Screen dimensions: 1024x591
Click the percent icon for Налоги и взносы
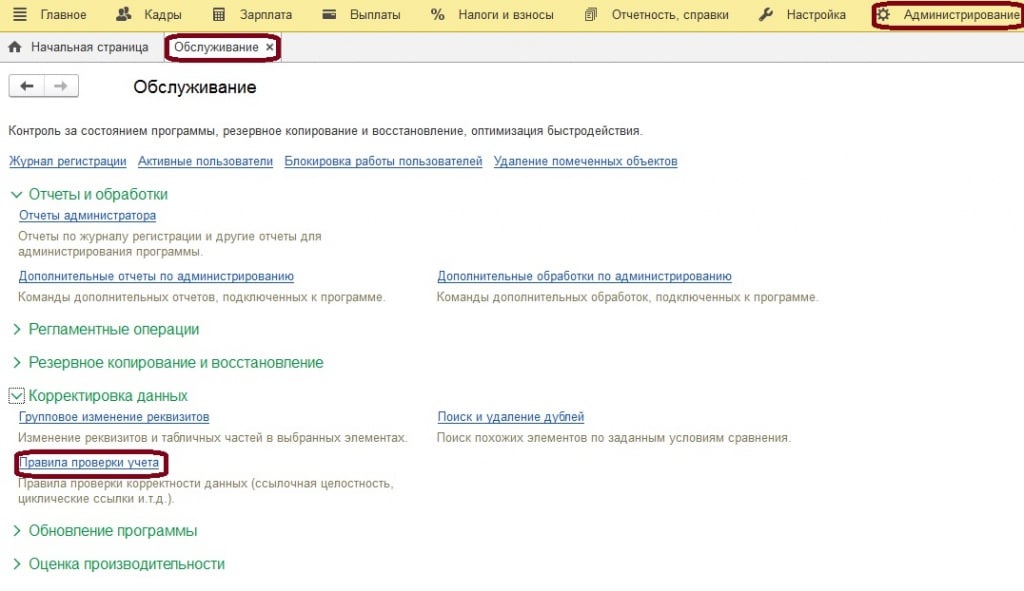pos(437,15)
